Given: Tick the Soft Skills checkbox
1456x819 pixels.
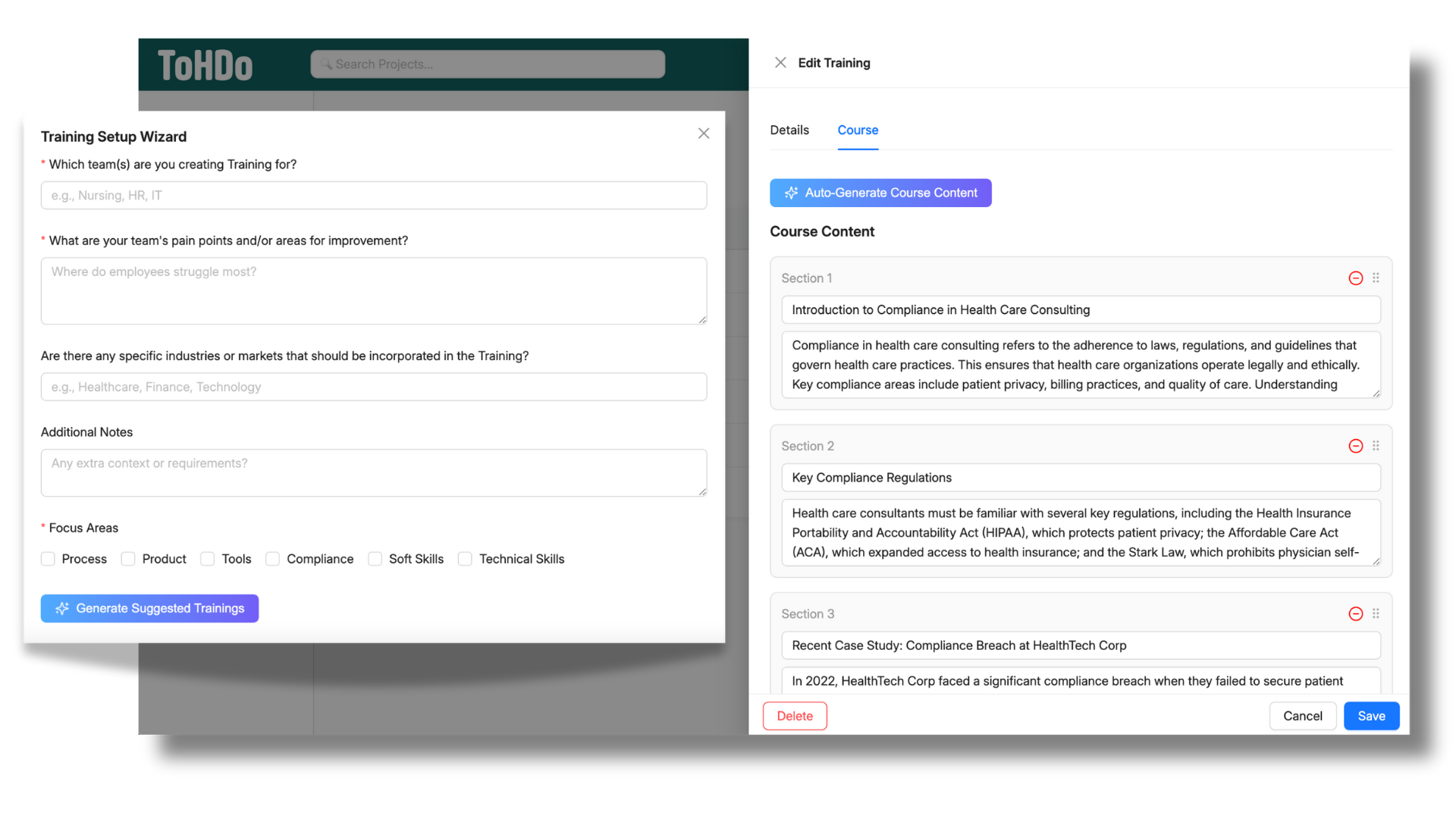Looking at the screenshot, I should 375,559.
